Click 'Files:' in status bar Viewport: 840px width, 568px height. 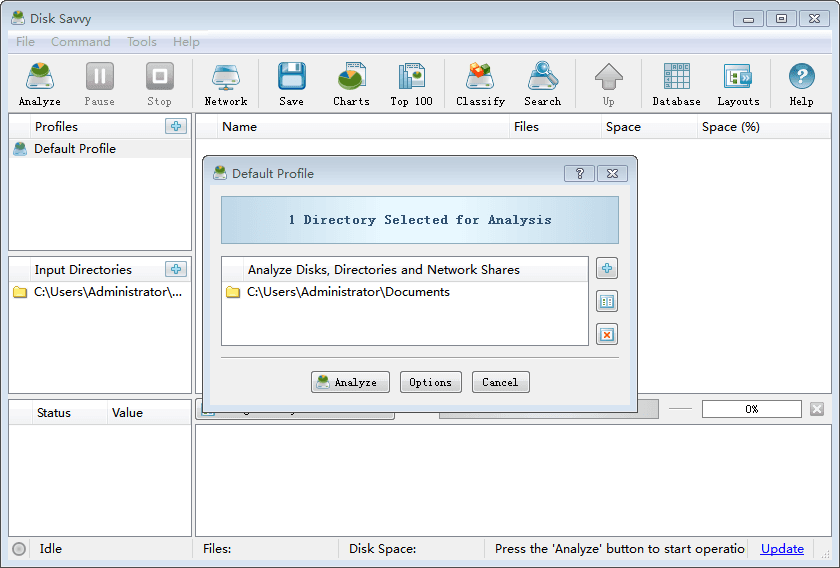pos(217,549)
